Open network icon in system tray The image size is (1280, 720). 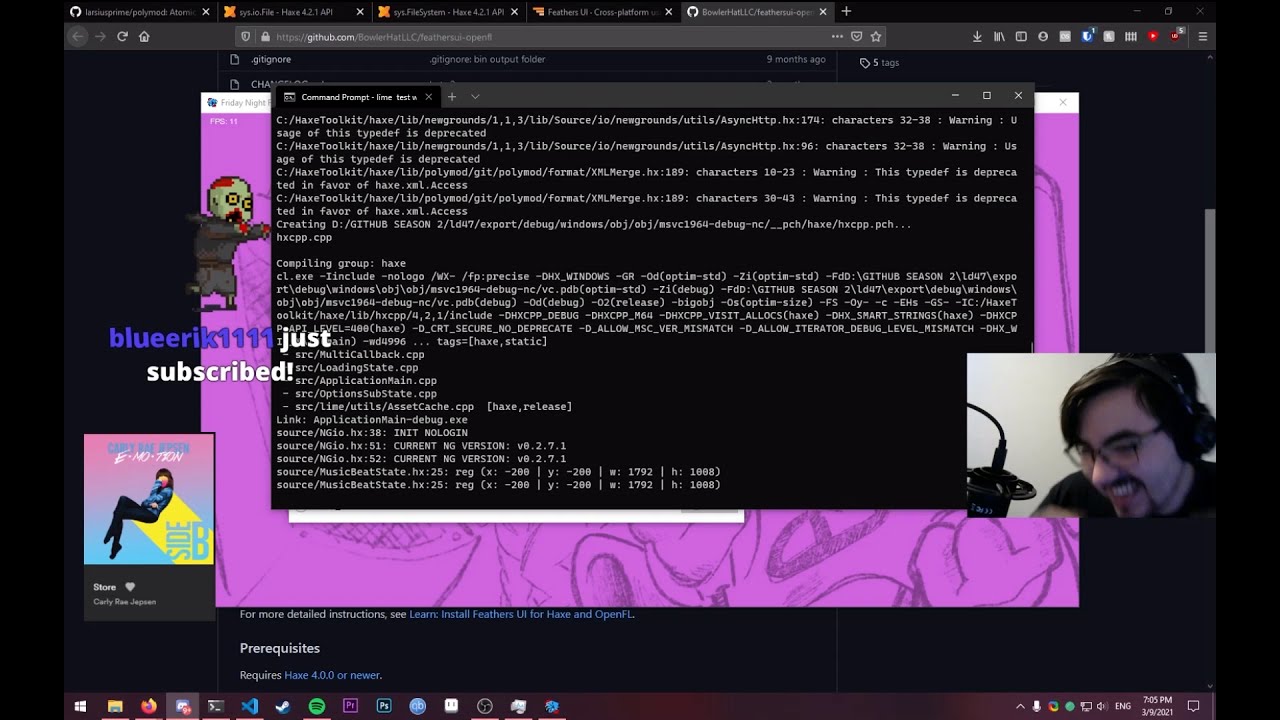(x=1086, y=706)
